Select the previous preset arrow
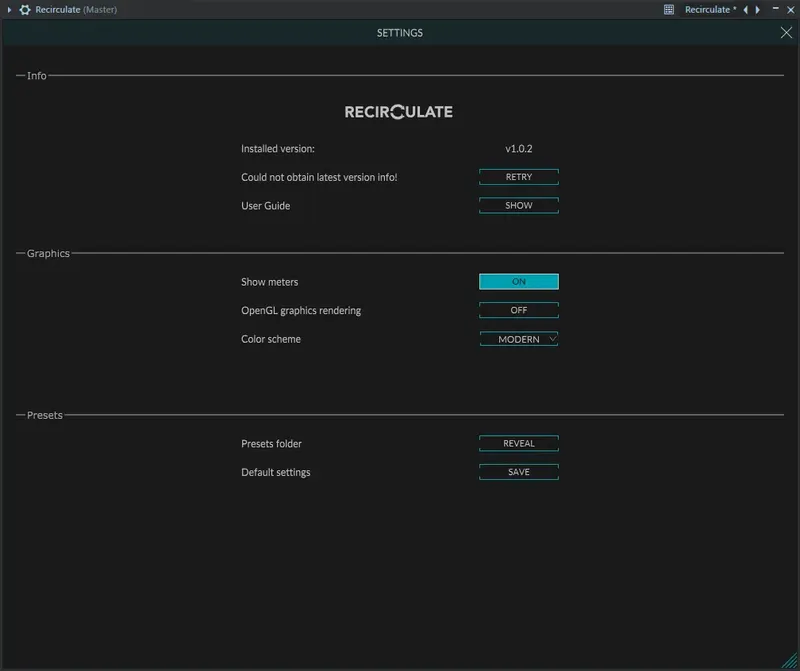The image size is (800, 671). (x=745, y=10)
